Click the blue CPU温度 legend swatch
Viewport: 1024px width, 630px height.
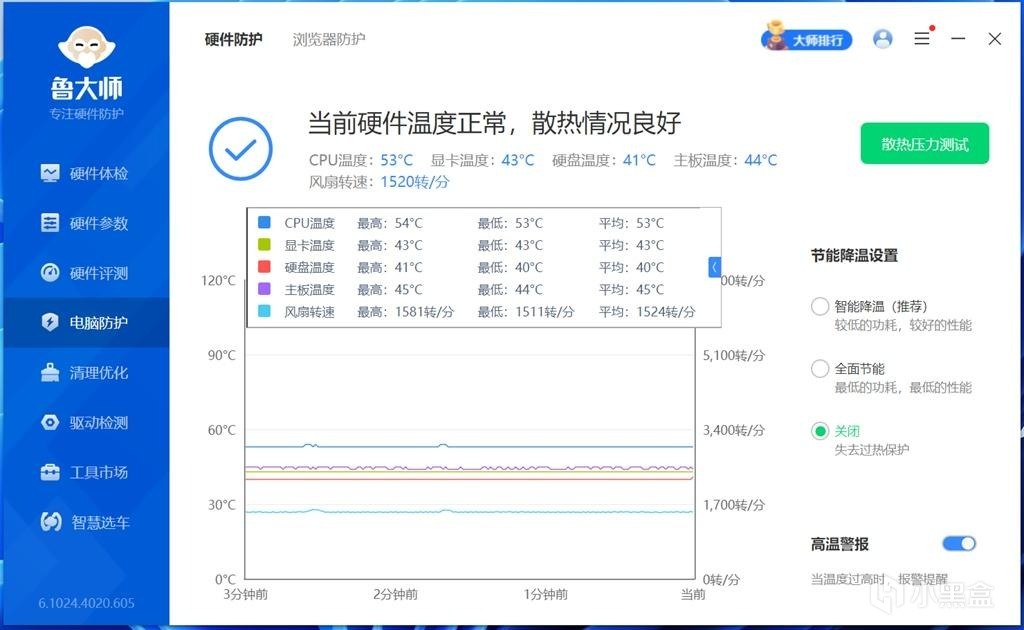(x=264, y=222)
